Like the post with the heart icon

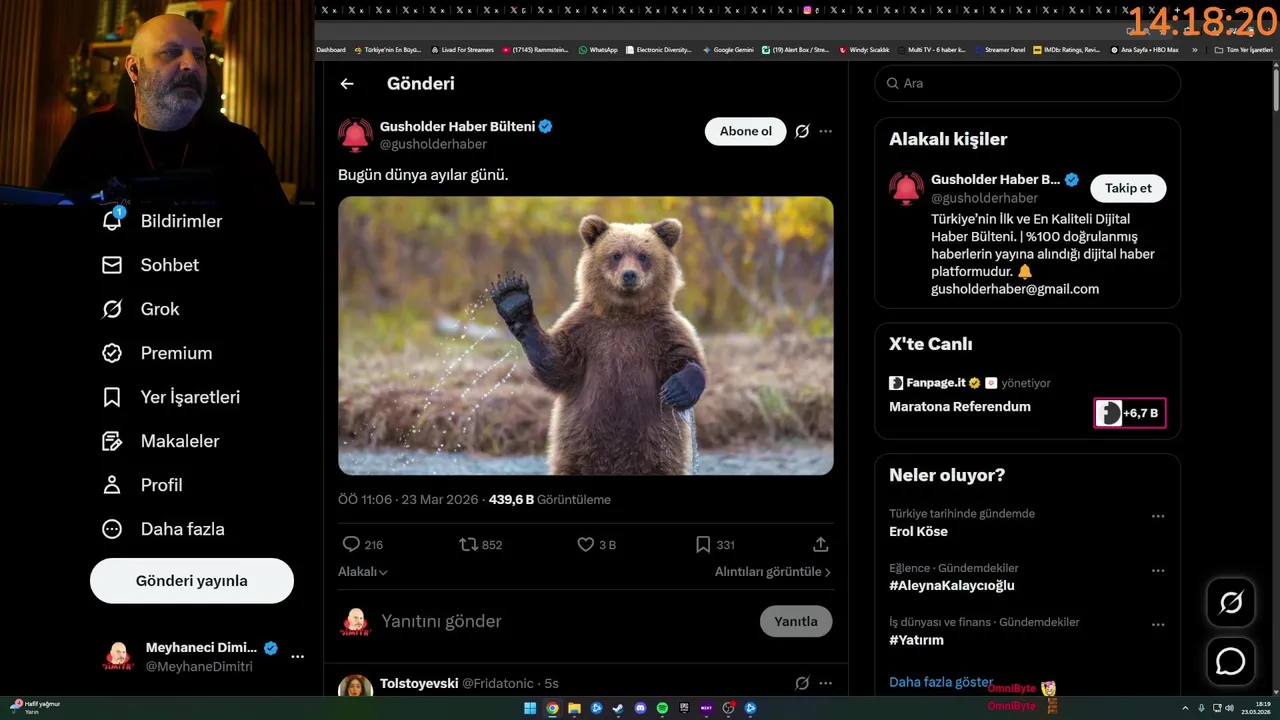coord(586,544)
